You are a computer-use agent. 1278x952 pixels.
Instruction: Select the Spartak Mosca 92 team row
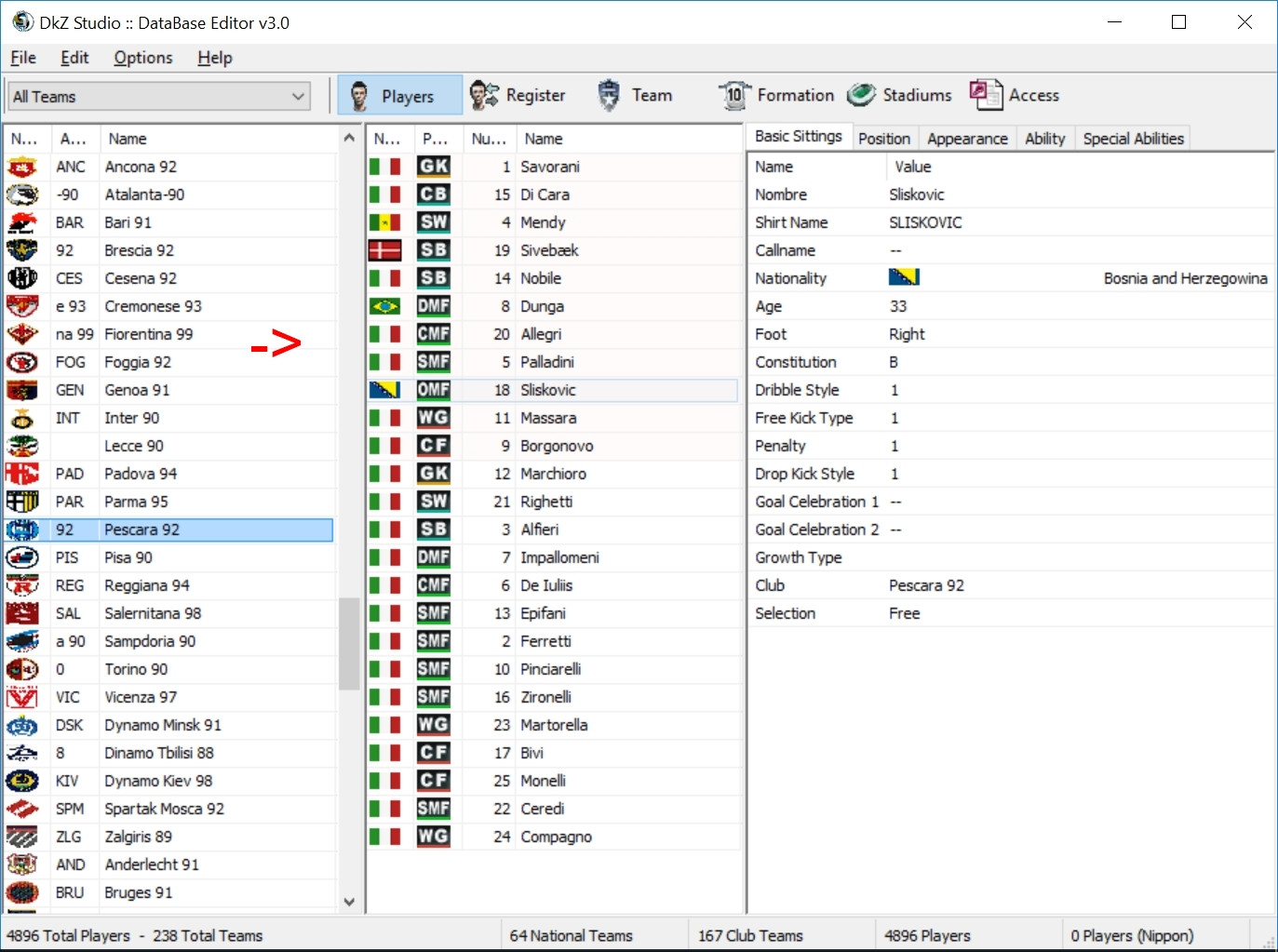pos(169,809)
